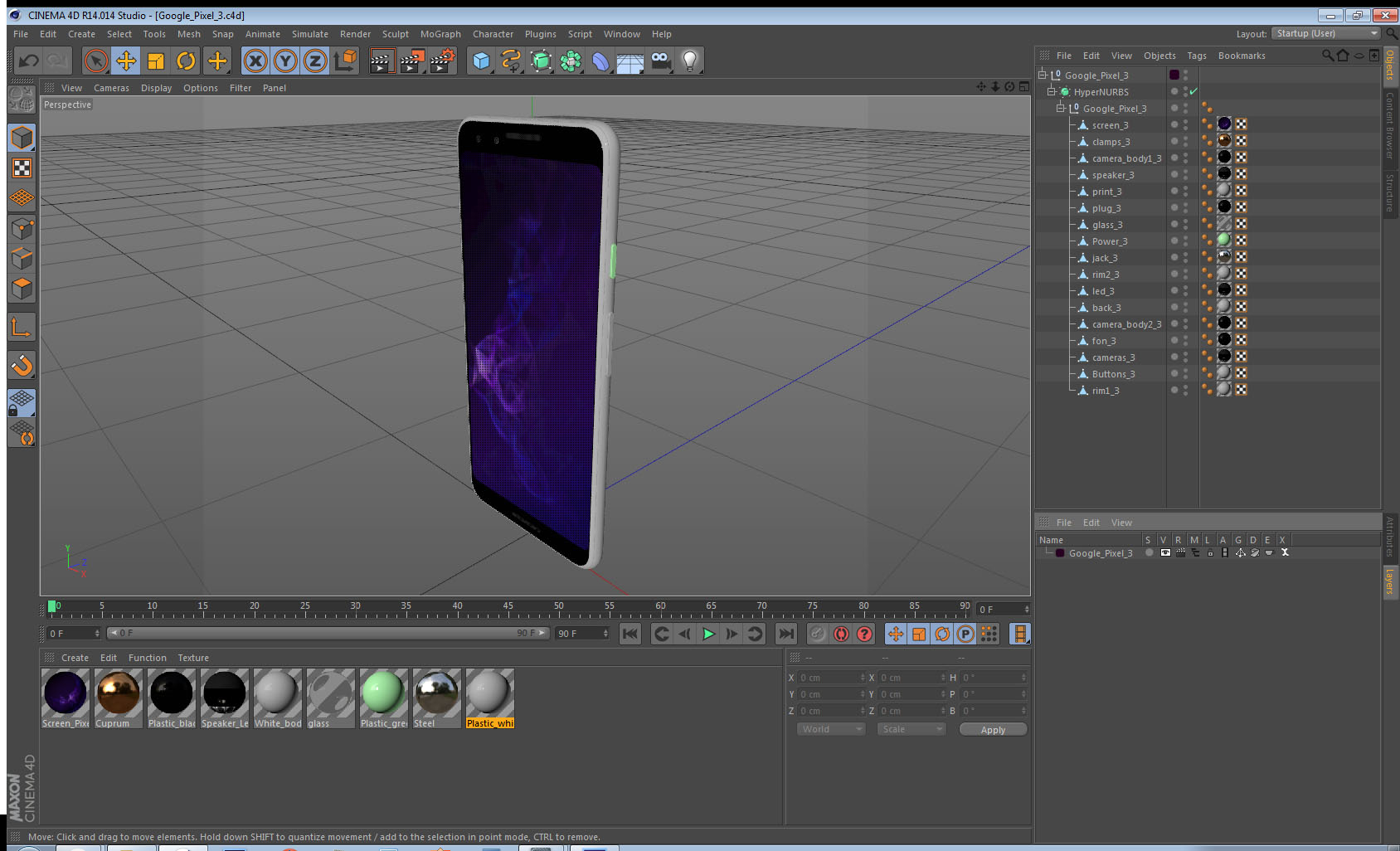Collapse the top Google_Pixel_3 tree node
Image resolution: width=1400 pixels, height=851 pixels.
1043,75
